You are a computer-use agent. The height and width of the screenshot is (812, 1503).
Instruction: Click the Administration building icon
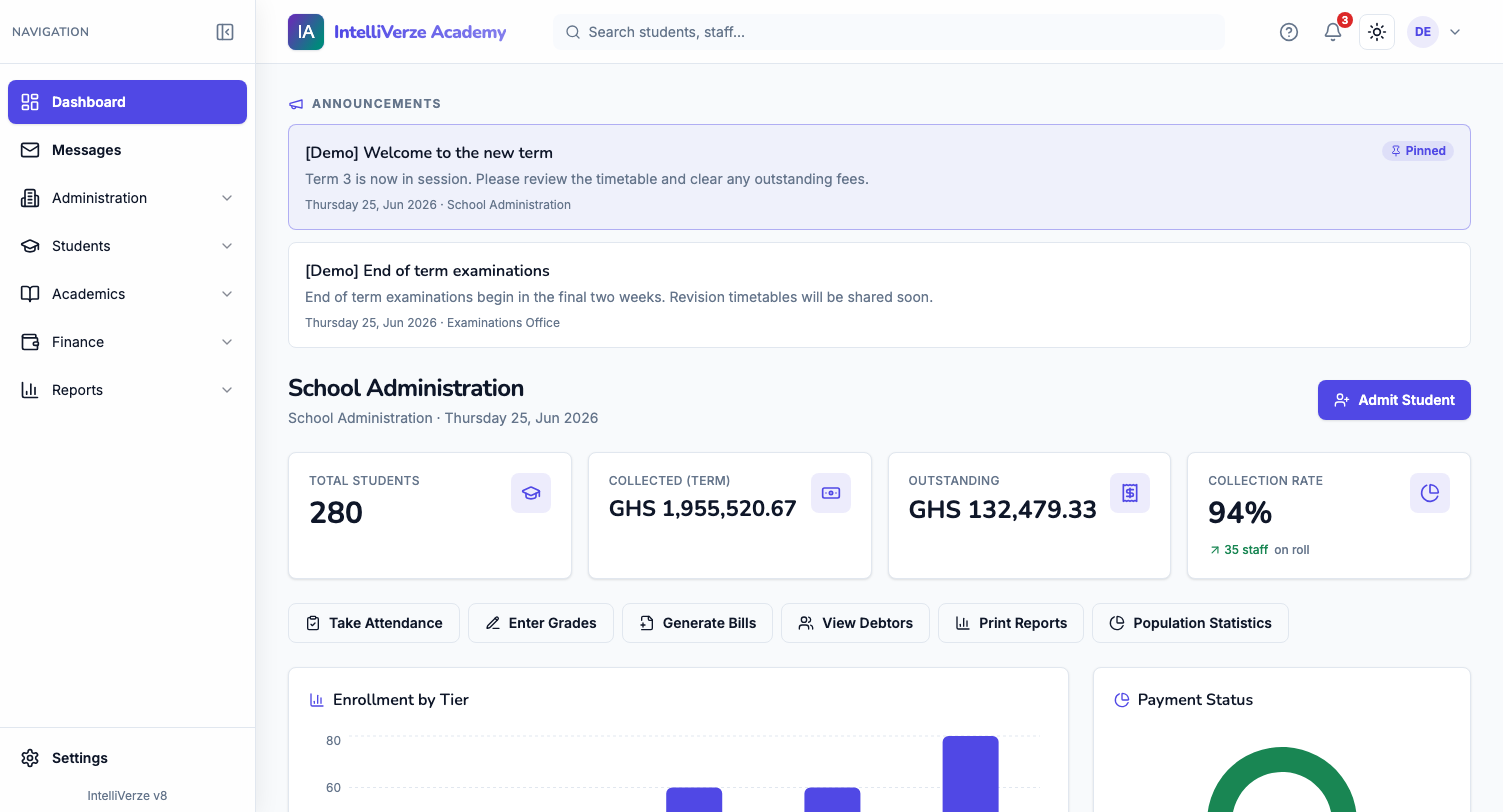click(30, 198)
